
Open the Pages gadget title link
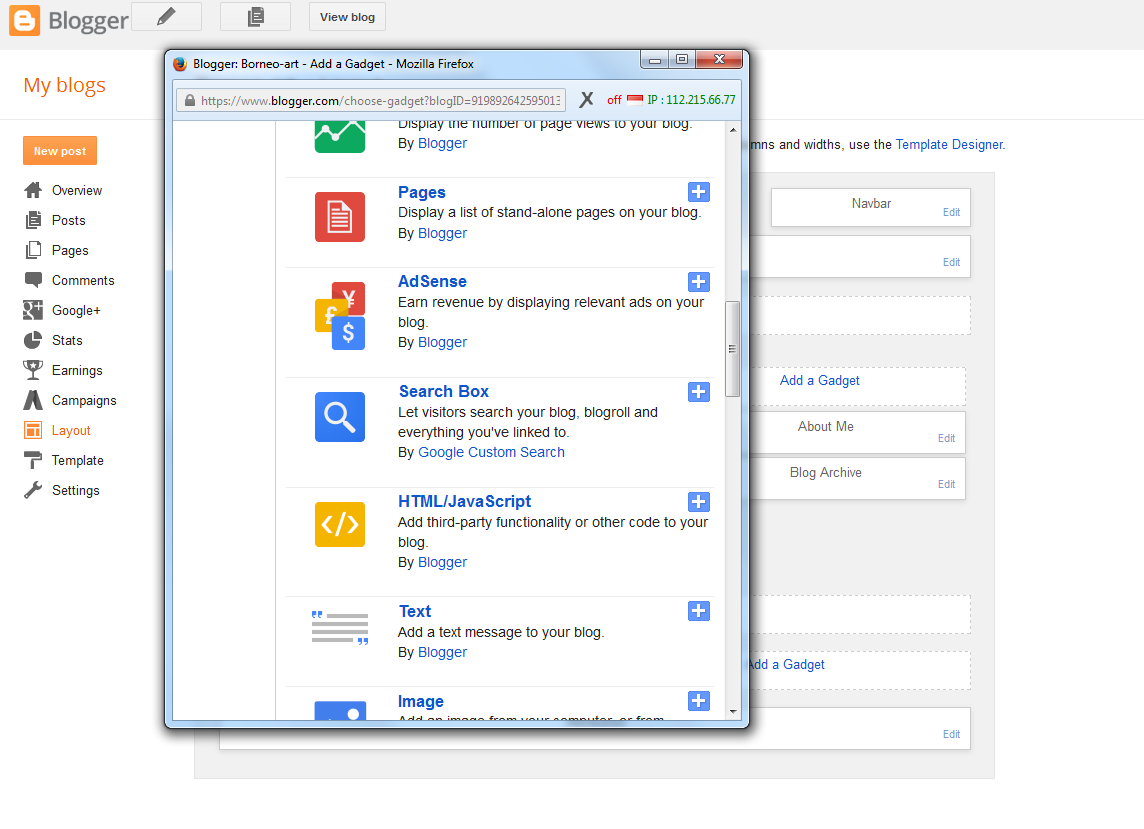422,193
